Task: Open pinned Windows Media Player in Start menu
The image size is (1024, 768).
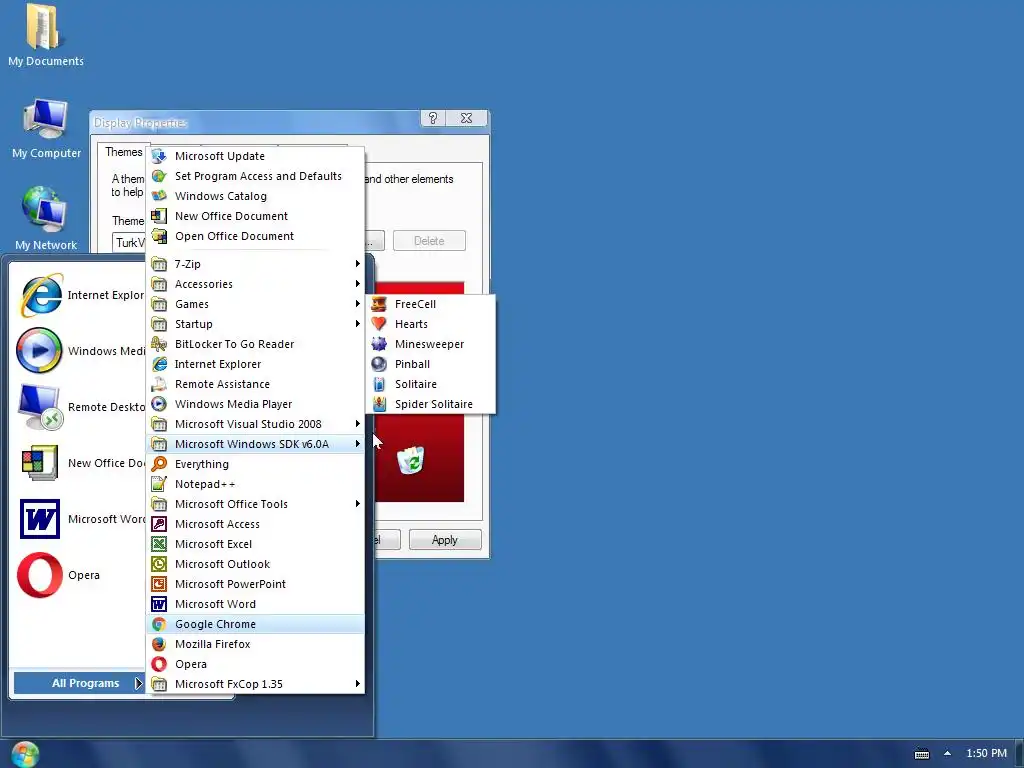Action: 80,351
